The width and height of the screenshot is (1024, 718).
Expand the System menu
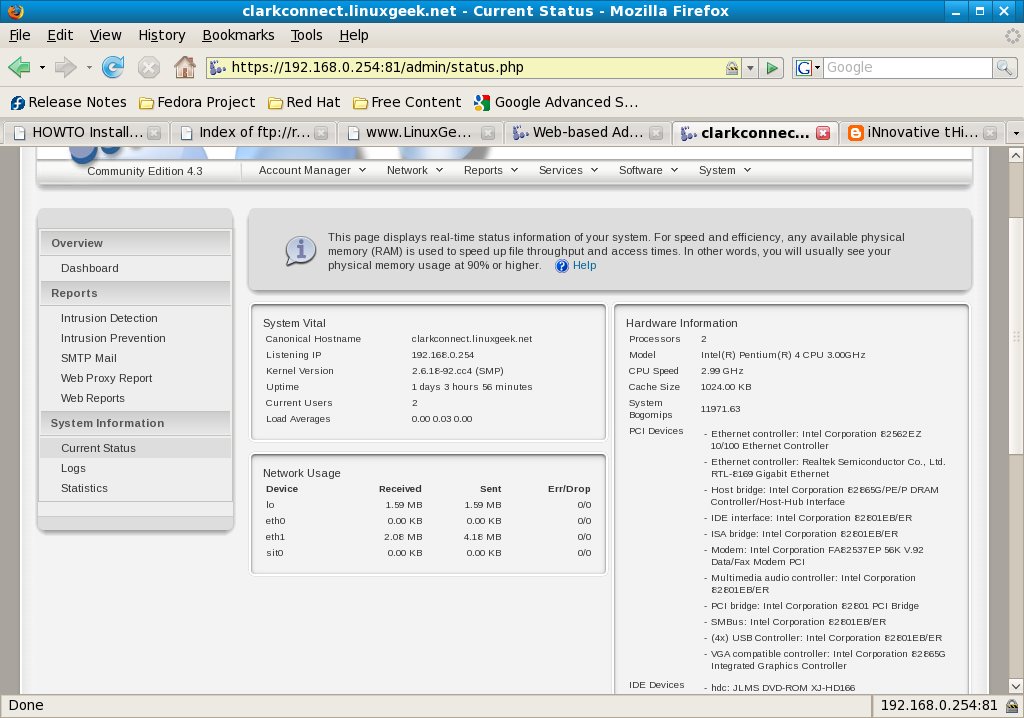tap(724, 170)
